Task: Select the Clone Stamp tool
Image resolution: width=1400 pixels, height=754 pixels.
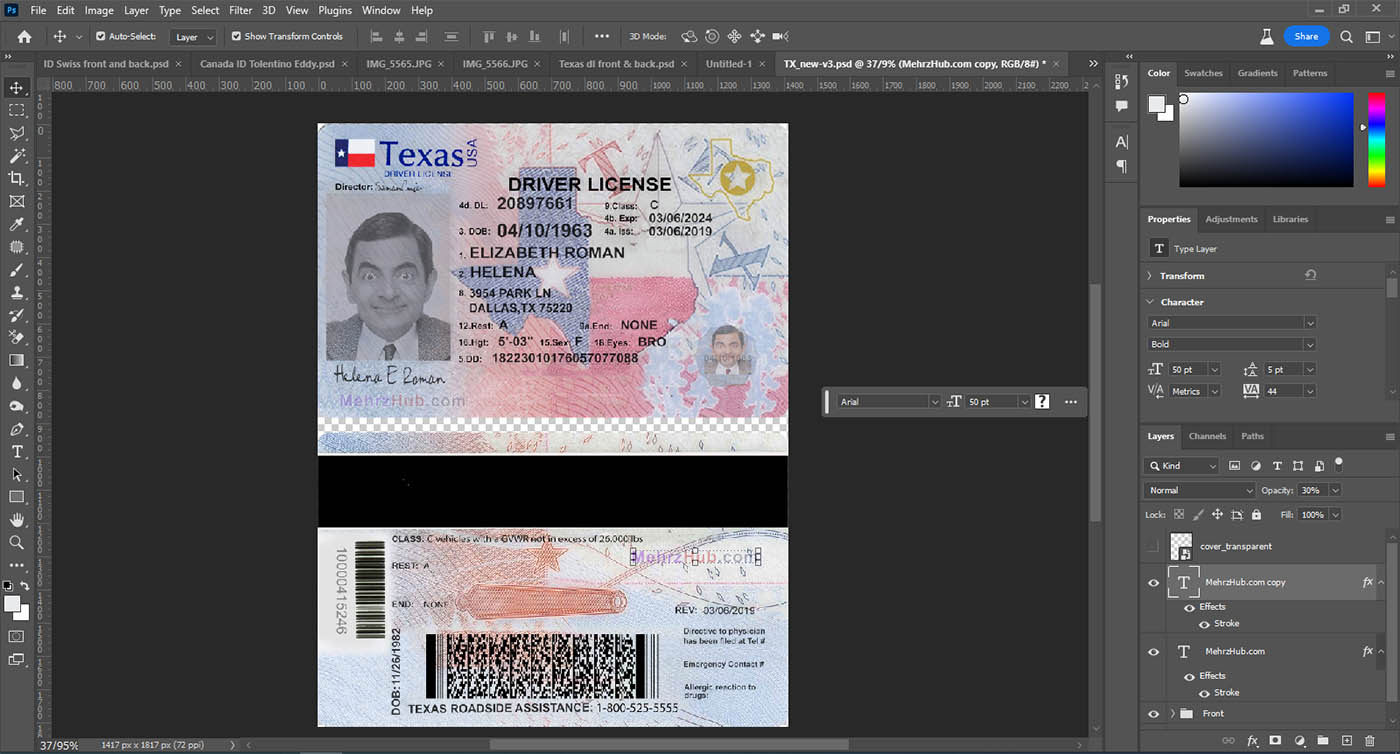Action: (x=17, y=293)
